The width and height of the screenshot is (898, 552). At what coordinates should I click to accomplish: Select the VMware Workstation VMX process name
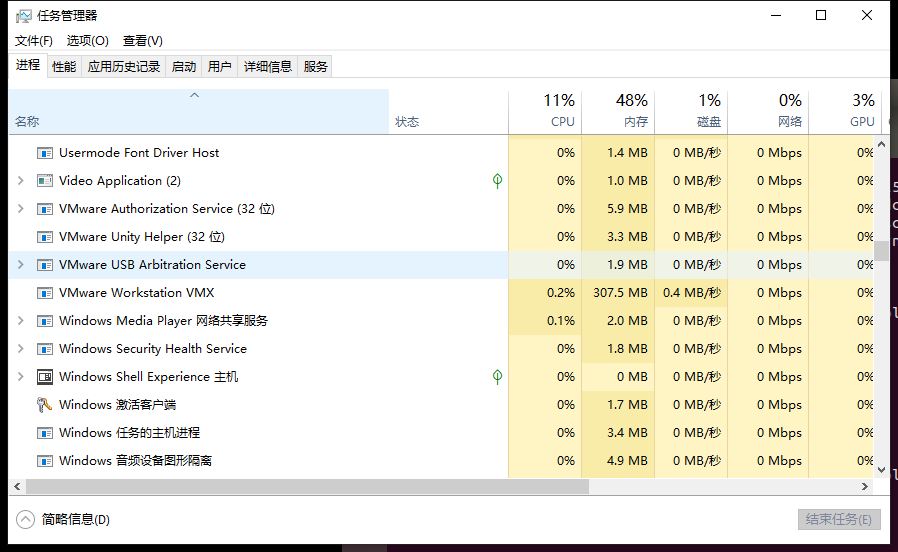pos(136,293)
